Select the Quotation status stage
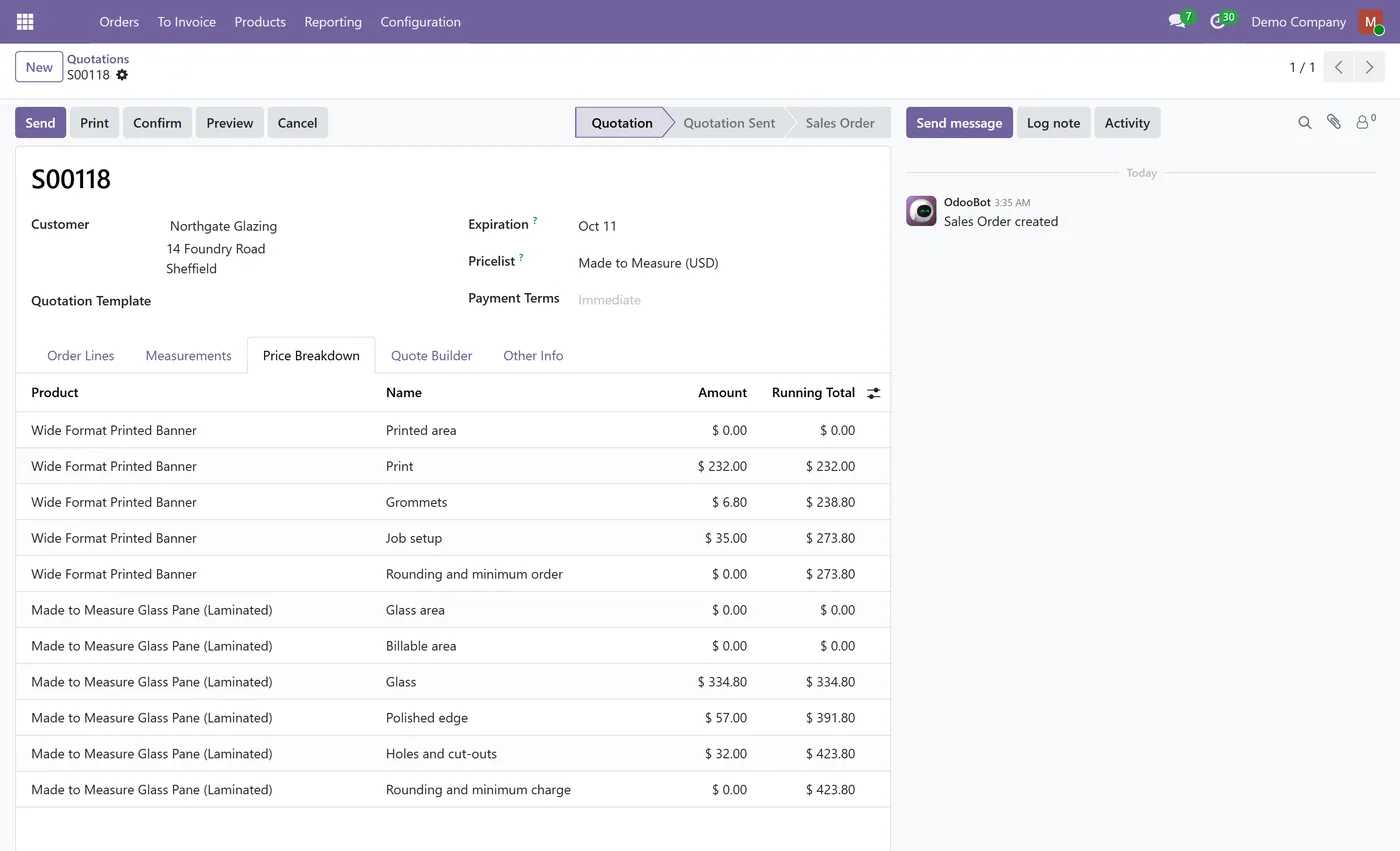This screenshot has width=1400, height=851. (x=621, y=122)
